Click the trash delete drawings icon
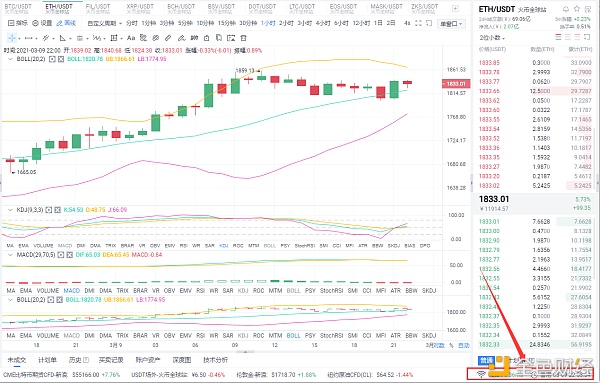 tap(243, 38)
